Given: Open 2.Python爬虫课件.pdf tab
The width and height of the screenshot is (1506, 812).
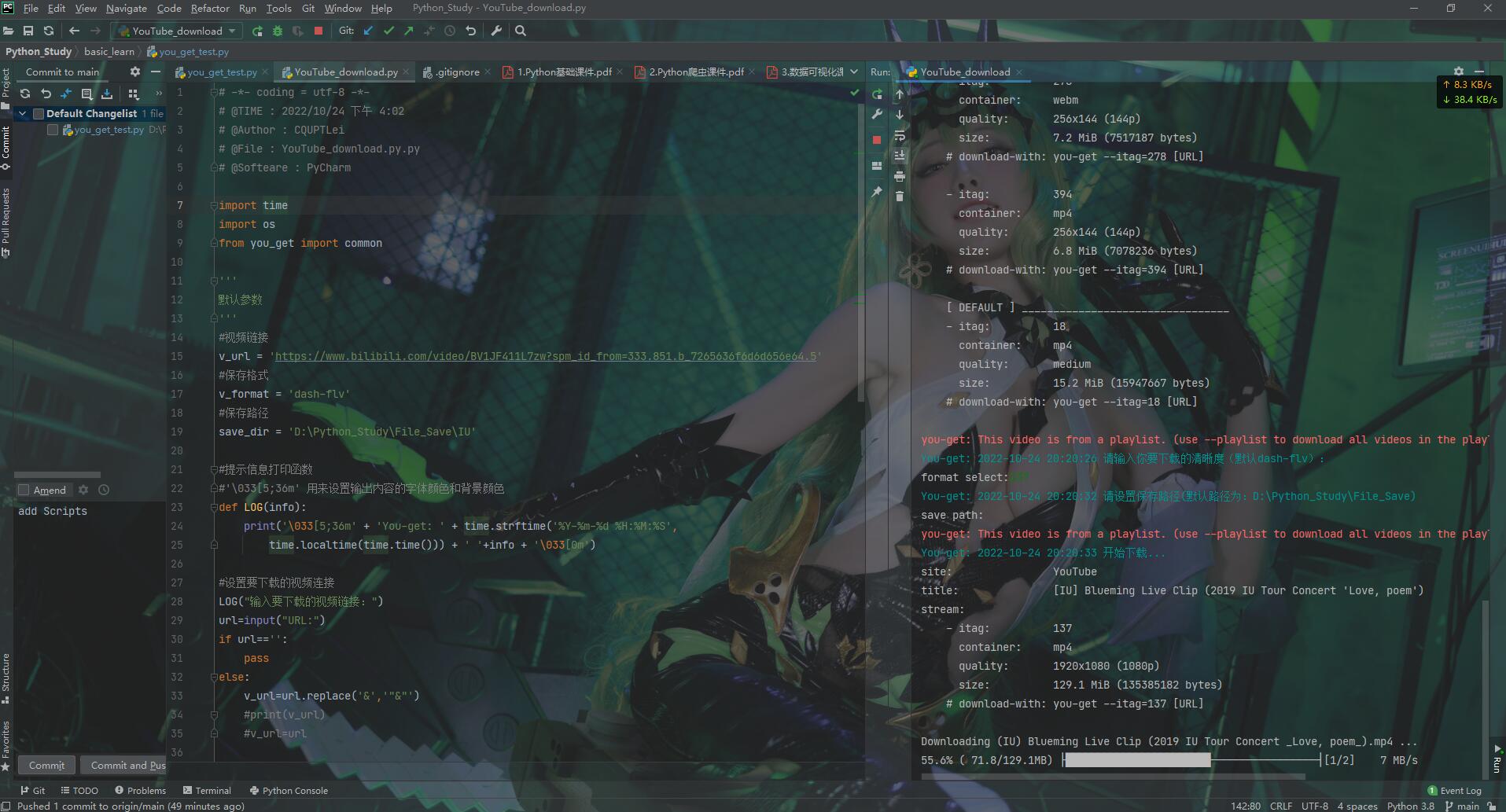Looking at the screenshot, I should pos(696,72).
